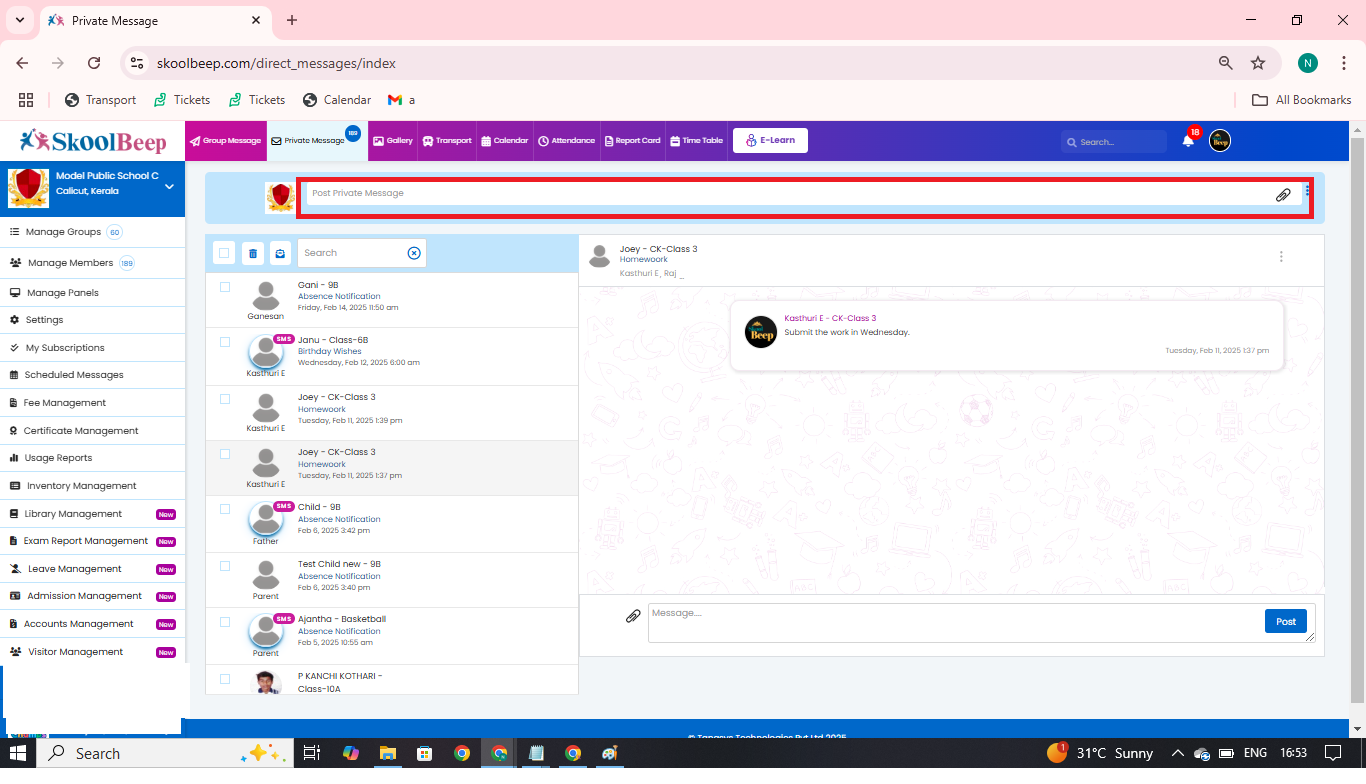This screenshot has height=784, width=1366.
Task: Check the Joey message from 1:37 pm
Action: pos(225,454)
